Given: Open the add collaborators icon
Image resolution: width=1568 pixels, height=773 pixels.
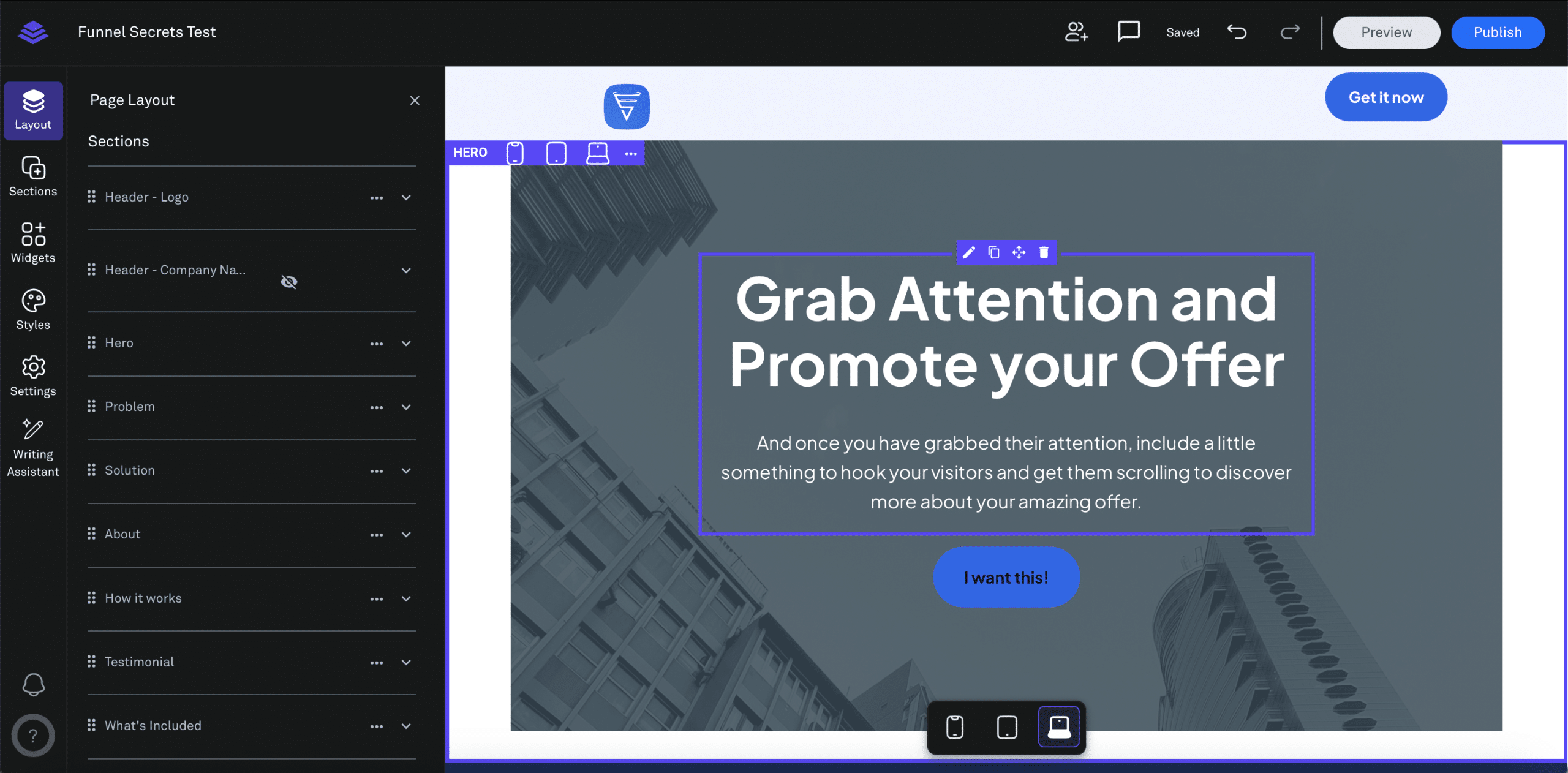Looking at the screenshot, I should click(1076, 32).
